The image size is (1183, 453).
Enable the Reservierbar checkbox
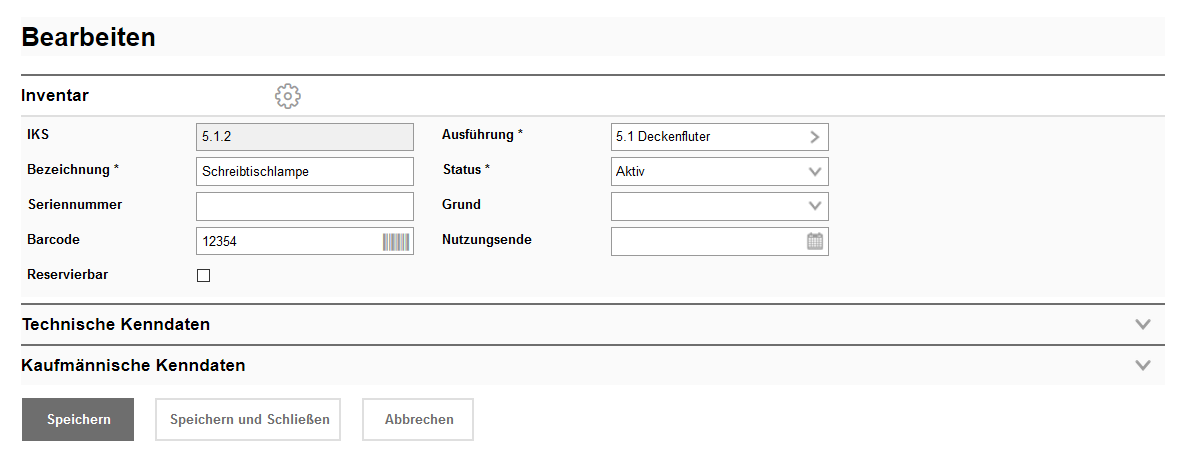204,276
